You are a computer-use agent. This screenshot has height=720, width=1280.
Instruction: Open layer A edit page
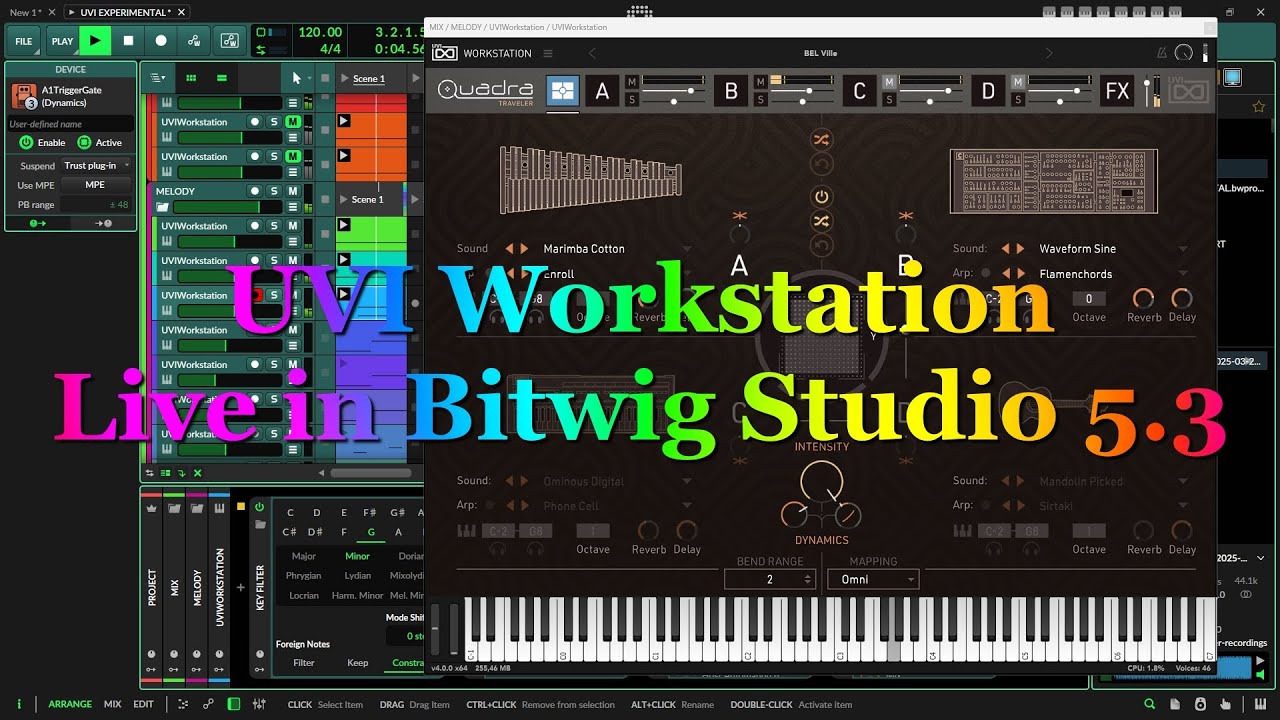pos(602,92)
